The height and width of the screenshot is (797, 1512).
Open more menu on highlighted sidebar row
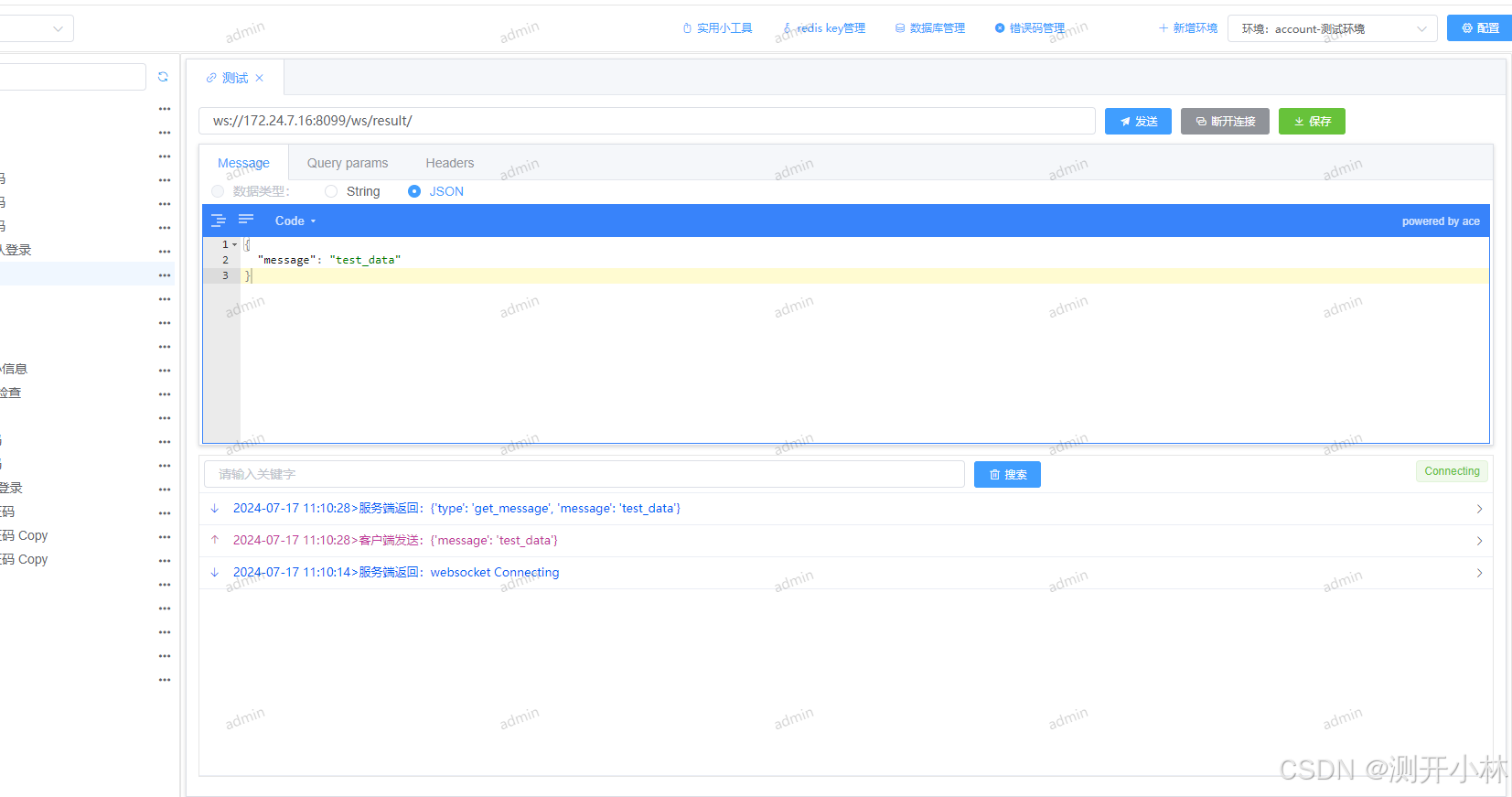tap(165, 275)
